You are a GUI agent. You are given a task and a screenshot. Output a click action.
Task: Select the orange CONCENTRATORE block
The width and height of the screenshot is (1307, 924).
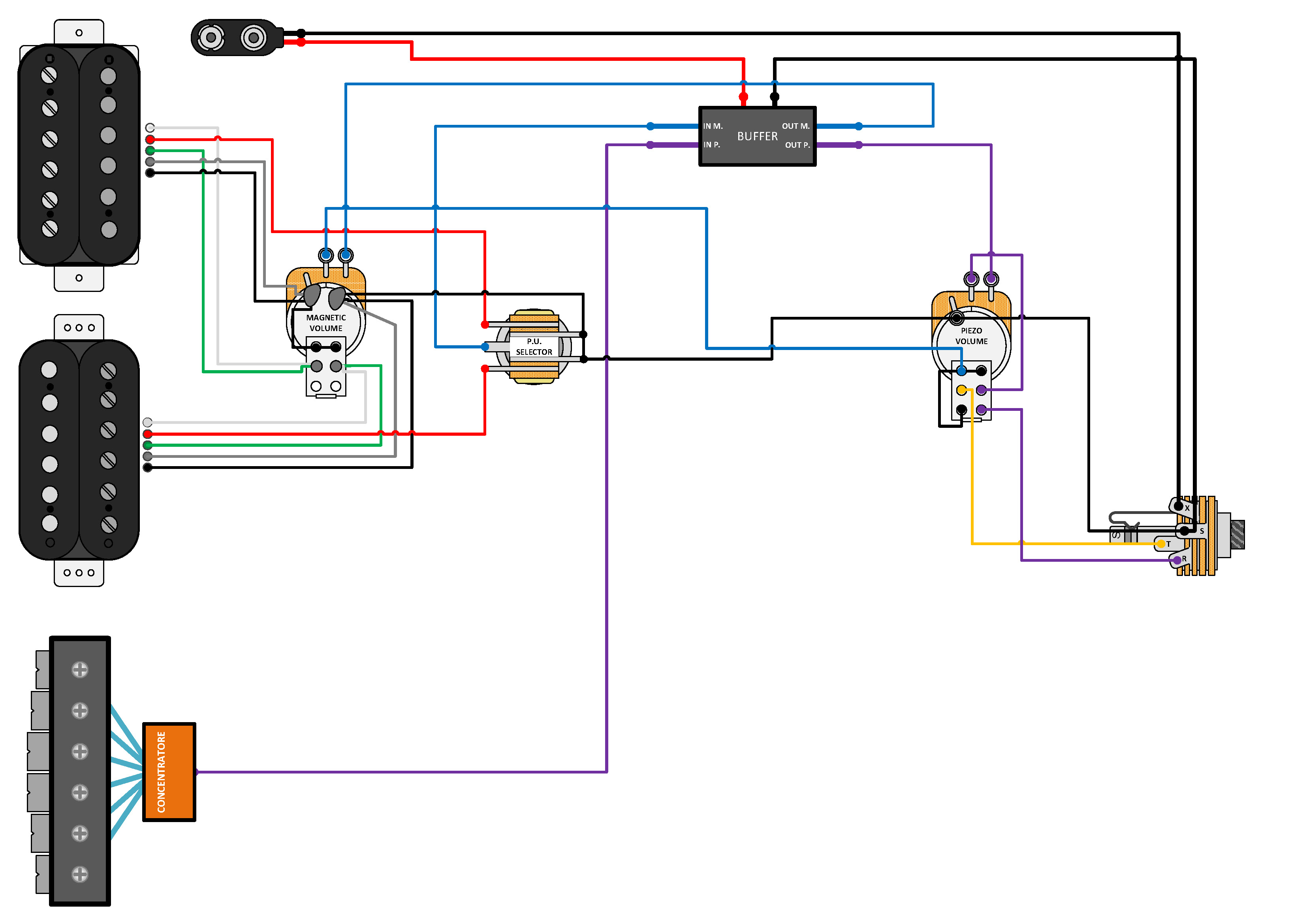pyautogui.click(x=169, y=772)
